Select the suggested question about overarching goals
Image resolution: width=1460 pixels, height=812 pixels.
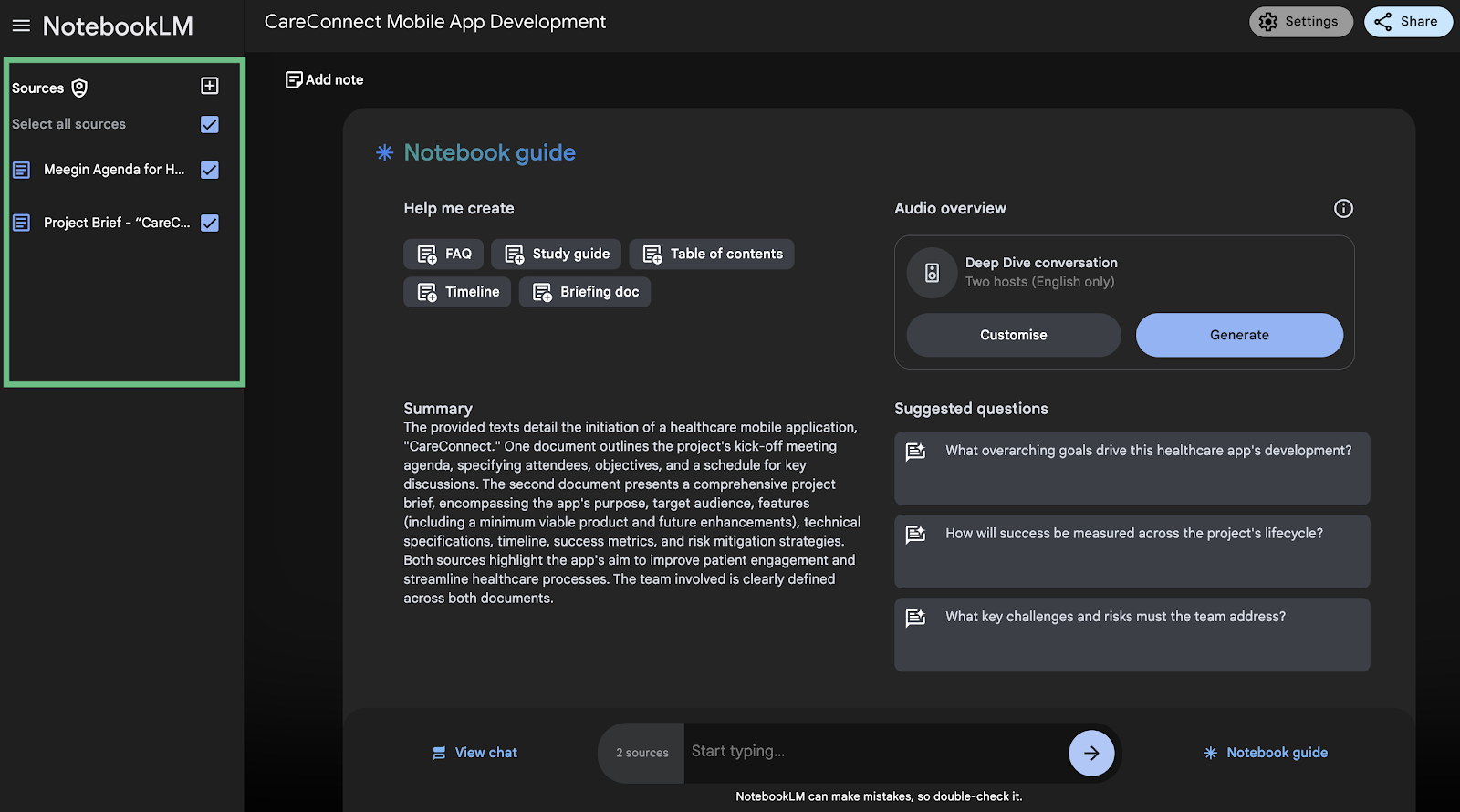click(x=1131, y=468)
